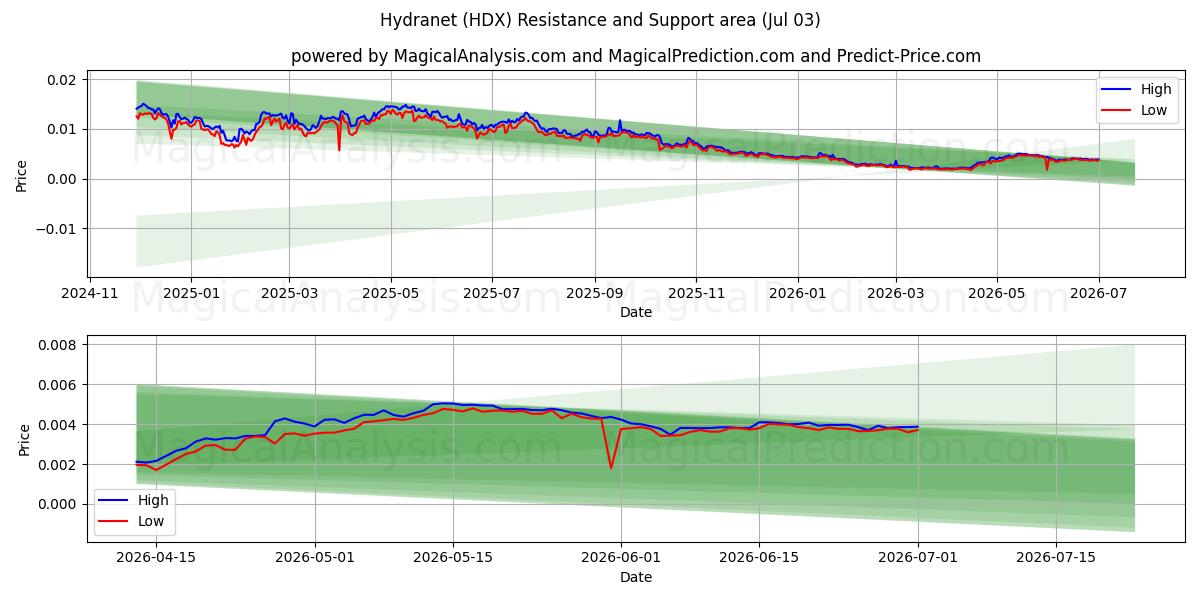Click the bottom chart x-axis label '2026-07-15'
The image size is (1200, 600).
(1056, 558)
